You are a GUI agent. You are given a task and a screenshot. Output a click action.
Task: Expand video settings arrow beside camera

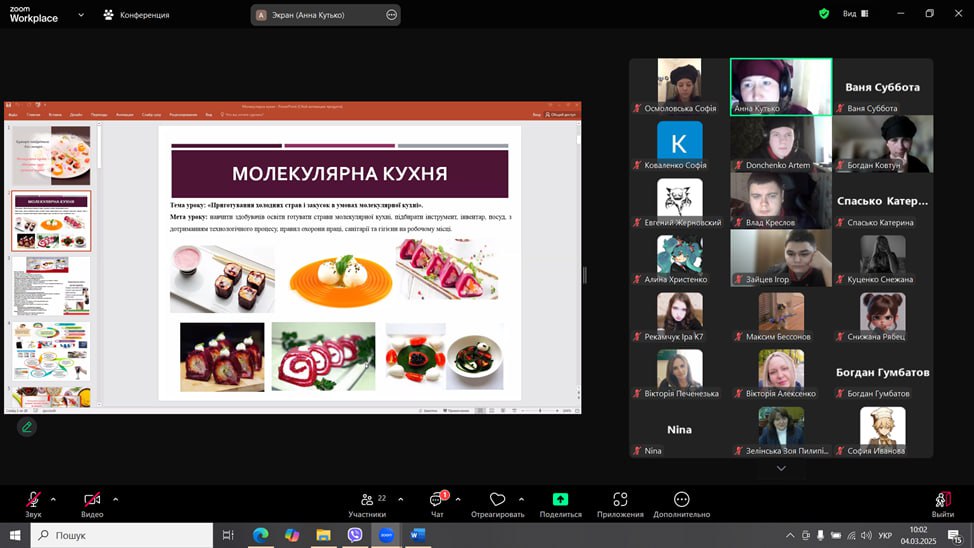115,499
